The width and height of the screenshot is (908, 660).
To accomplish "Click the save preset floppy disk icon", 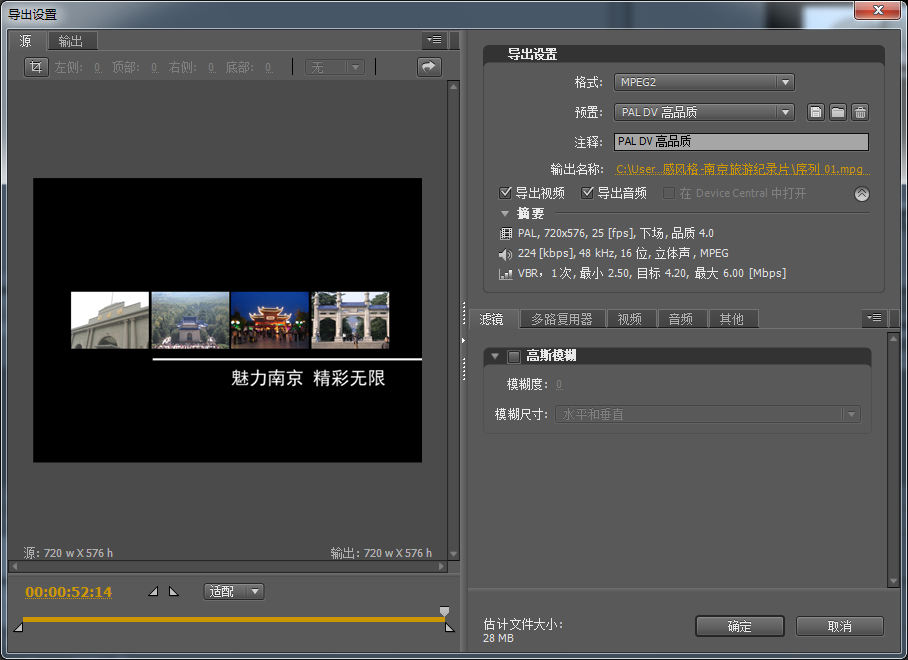I will click(x=817, y=112).
